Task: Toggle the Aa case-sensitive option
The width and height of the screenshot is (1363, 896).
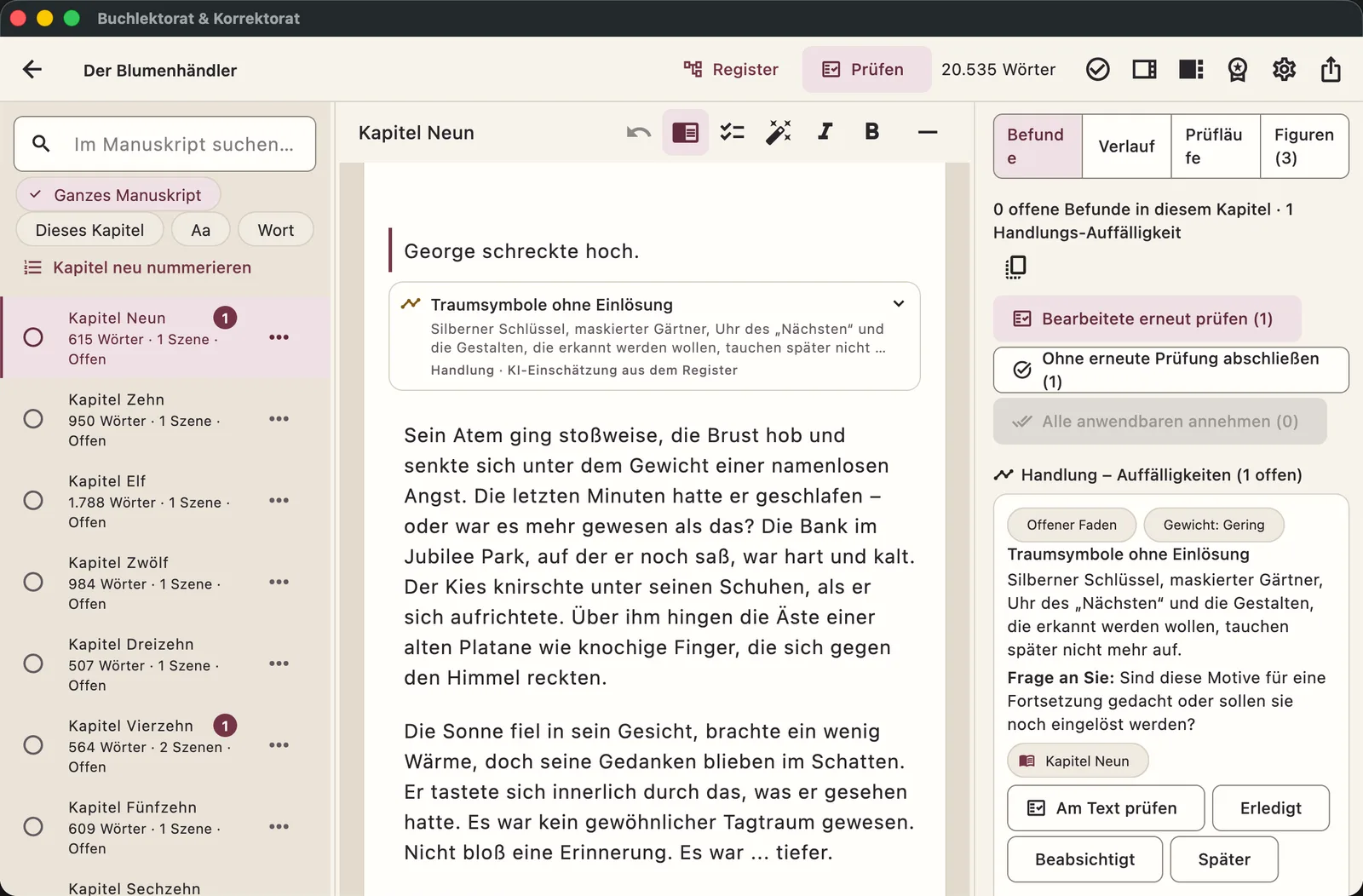Action: click(x=200, y=230)
